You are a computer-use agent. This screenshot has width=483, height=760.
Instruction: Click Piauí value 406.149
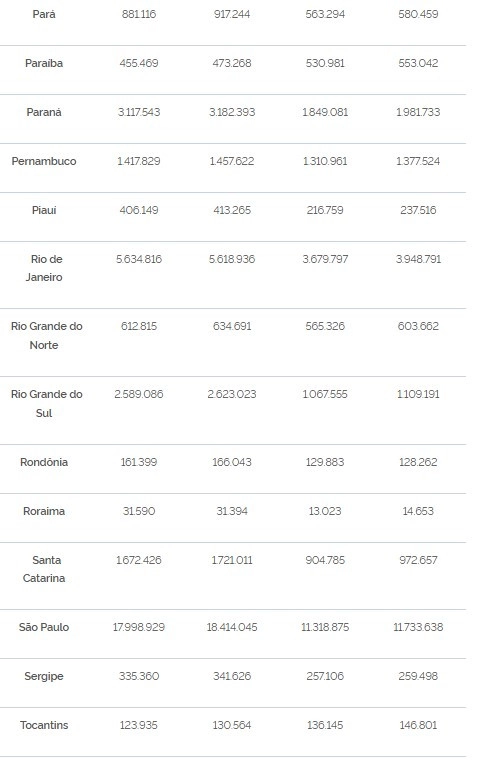139,210
